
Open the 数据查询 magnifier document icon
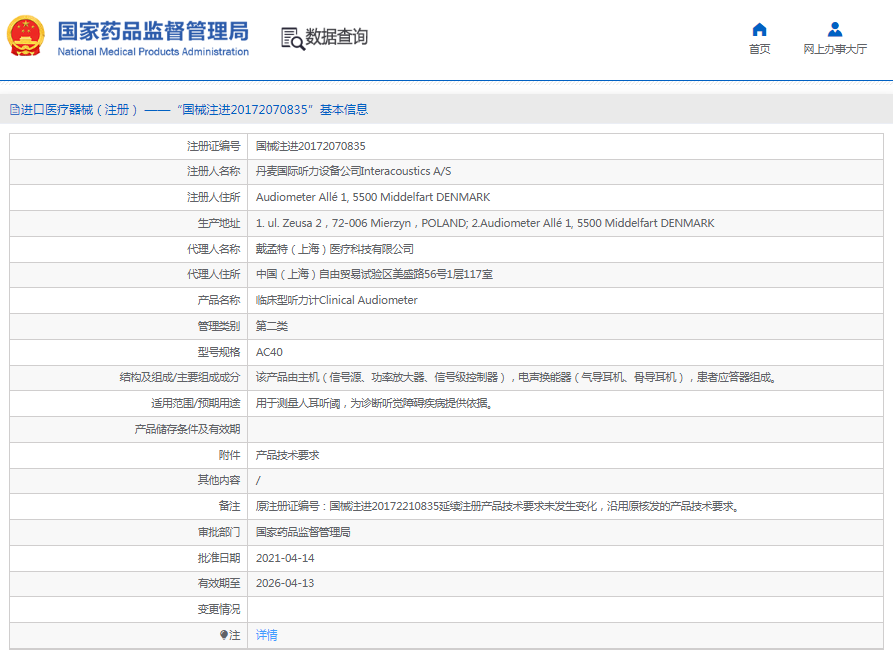[293, 38]
